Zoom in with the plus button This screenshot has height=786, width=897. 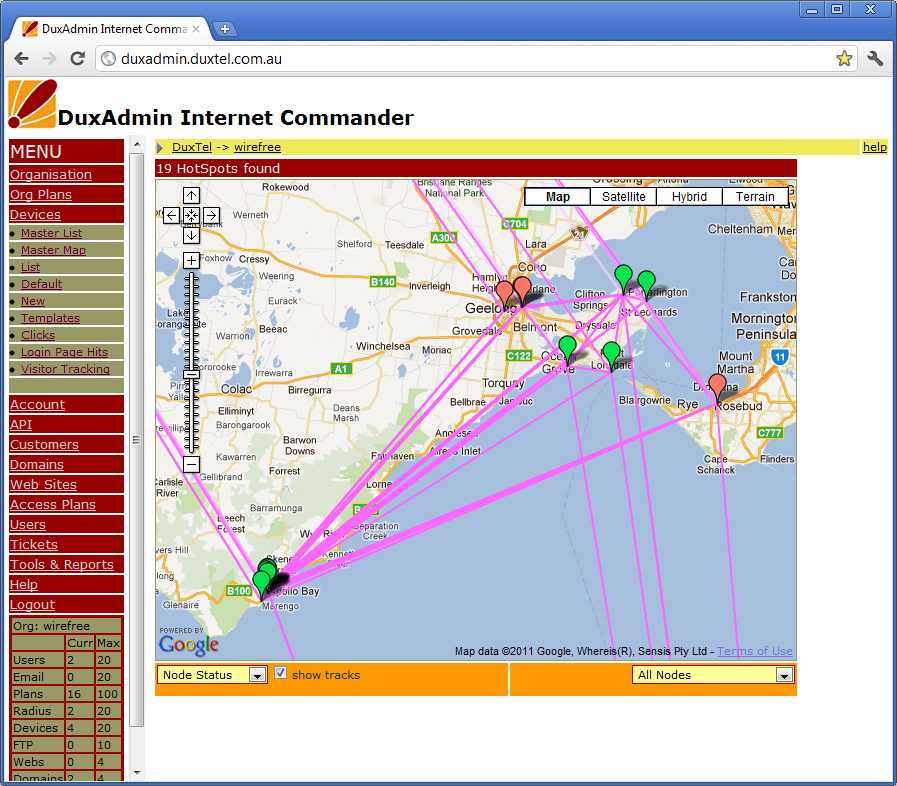191,260
